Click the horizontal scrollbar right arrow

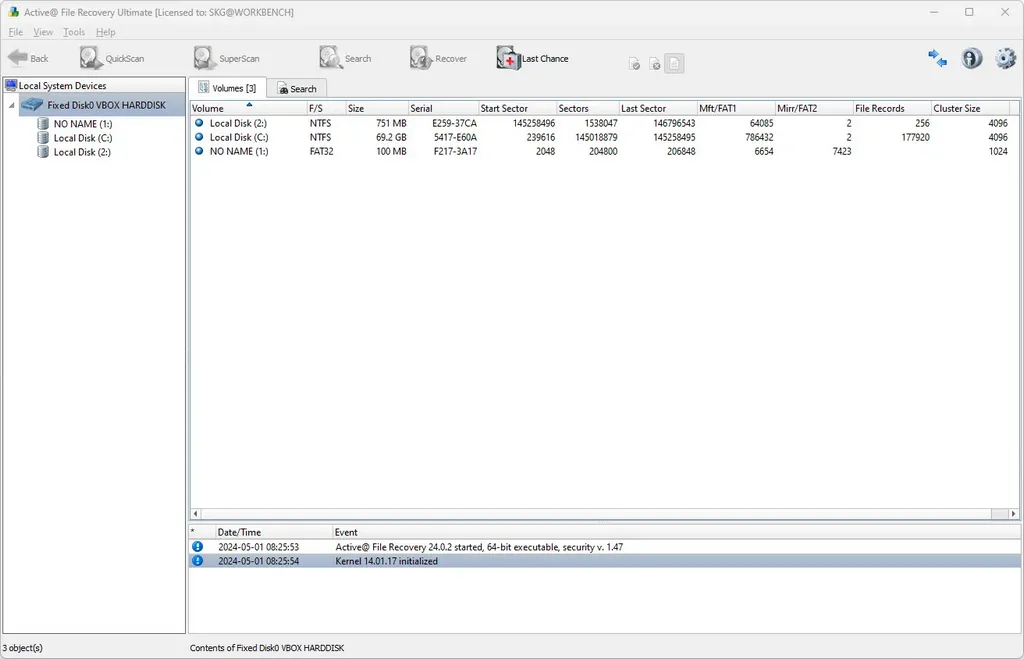click(1014, 514)
